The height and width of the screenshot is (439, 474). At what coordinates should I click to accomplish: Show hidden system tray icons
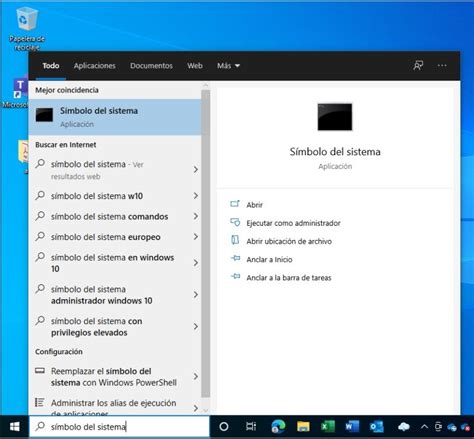[x=424, y=427]
